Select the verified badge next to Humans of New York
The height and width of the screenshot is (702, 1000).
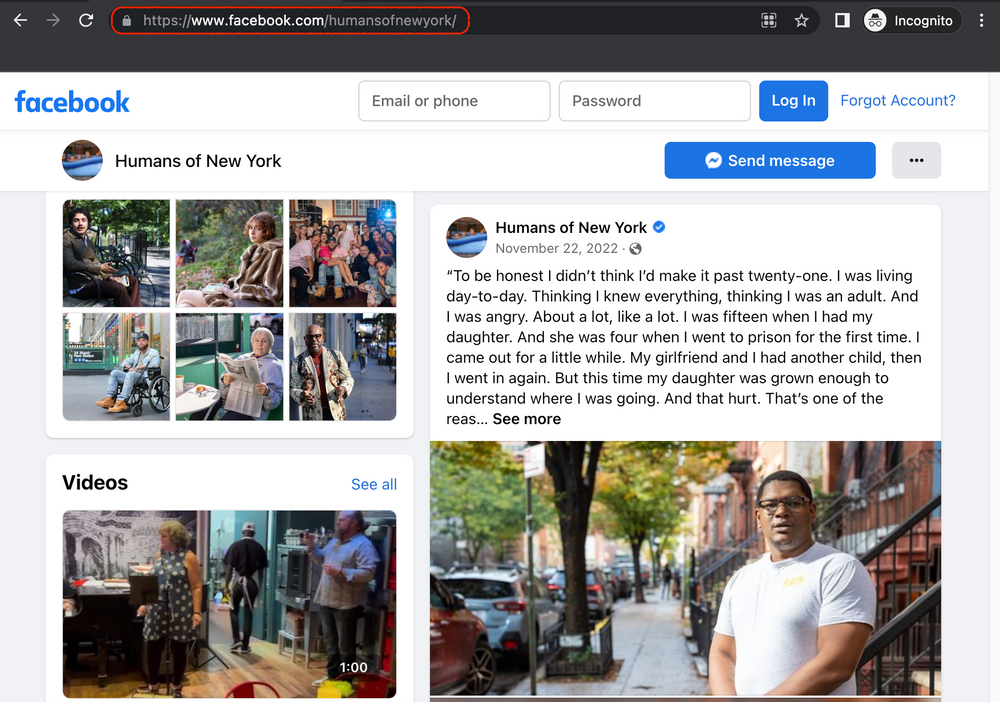pos(658,227)
